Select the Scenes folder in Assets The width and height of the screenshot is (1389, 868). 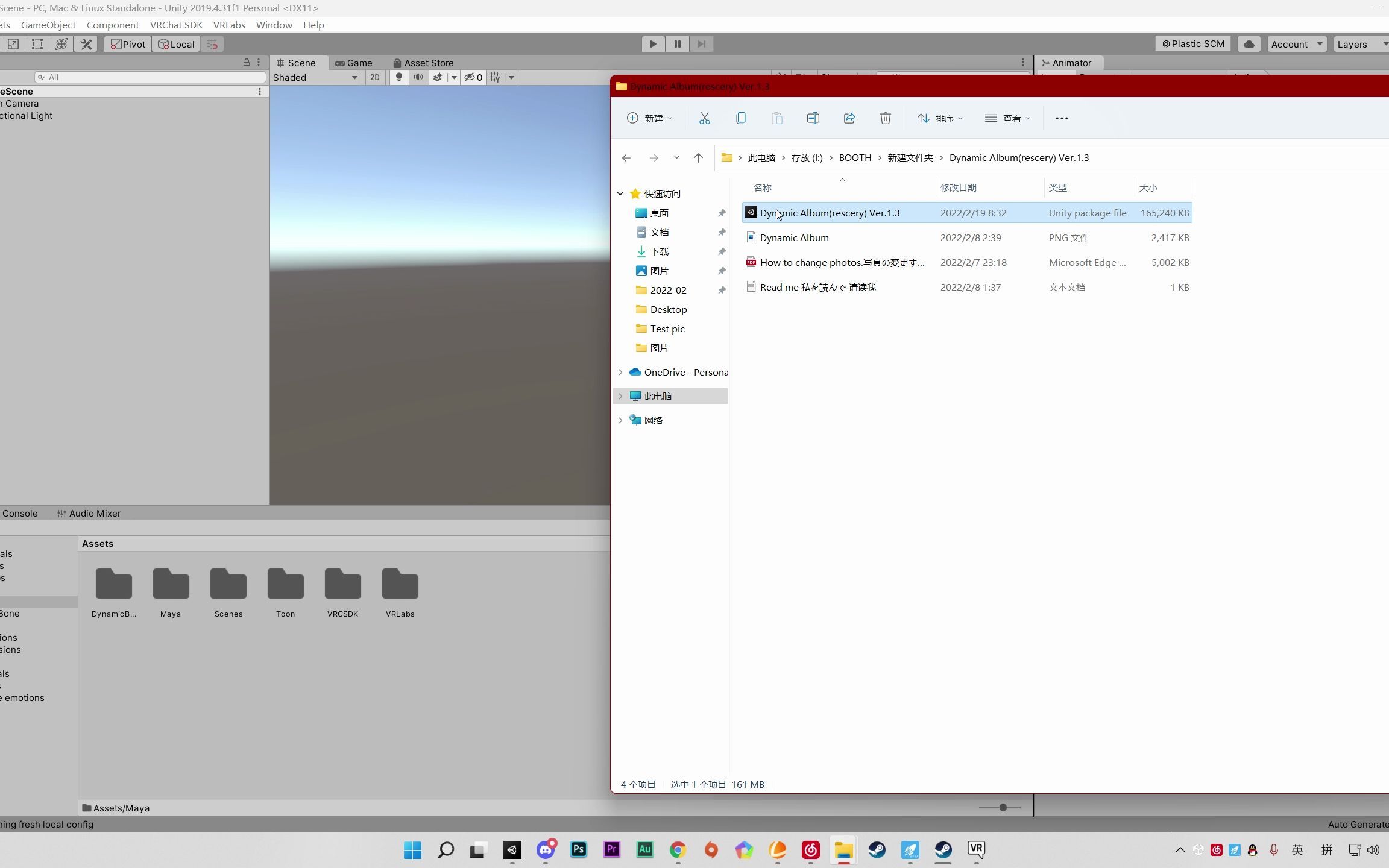[x=228, y=586]
